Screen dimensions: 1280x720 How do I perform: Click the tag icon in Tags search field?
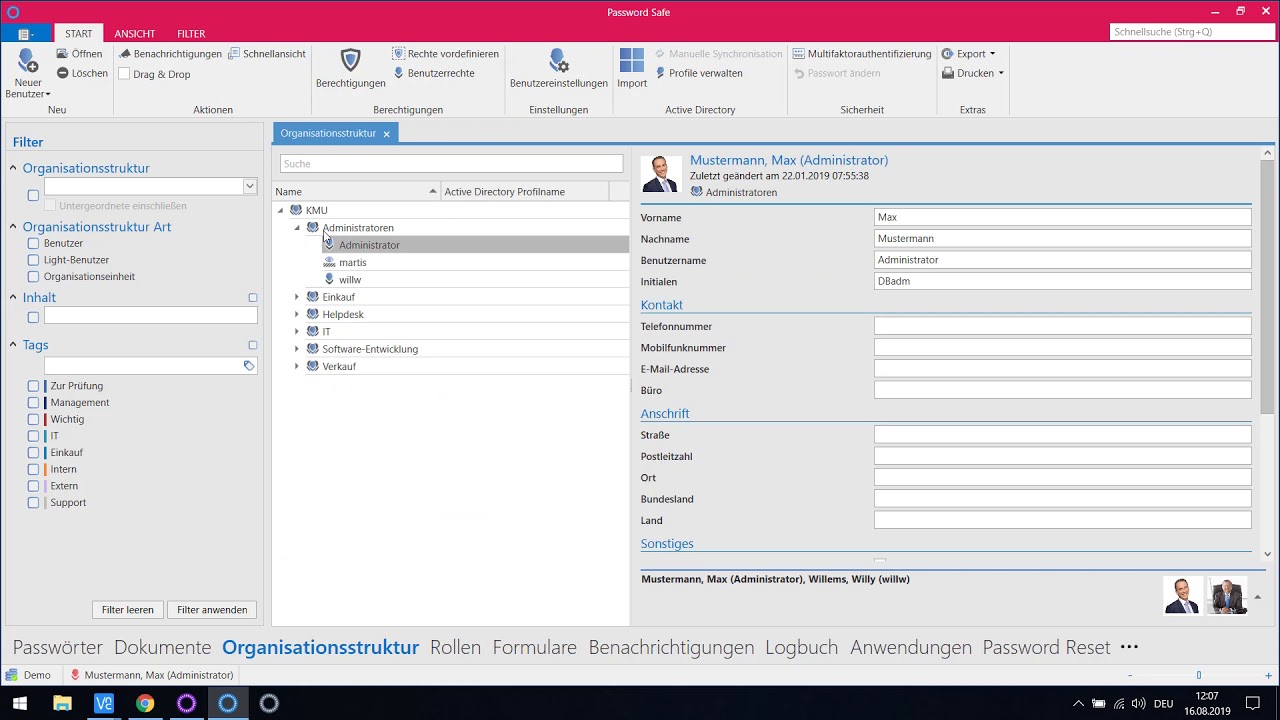tap(249, 366)
